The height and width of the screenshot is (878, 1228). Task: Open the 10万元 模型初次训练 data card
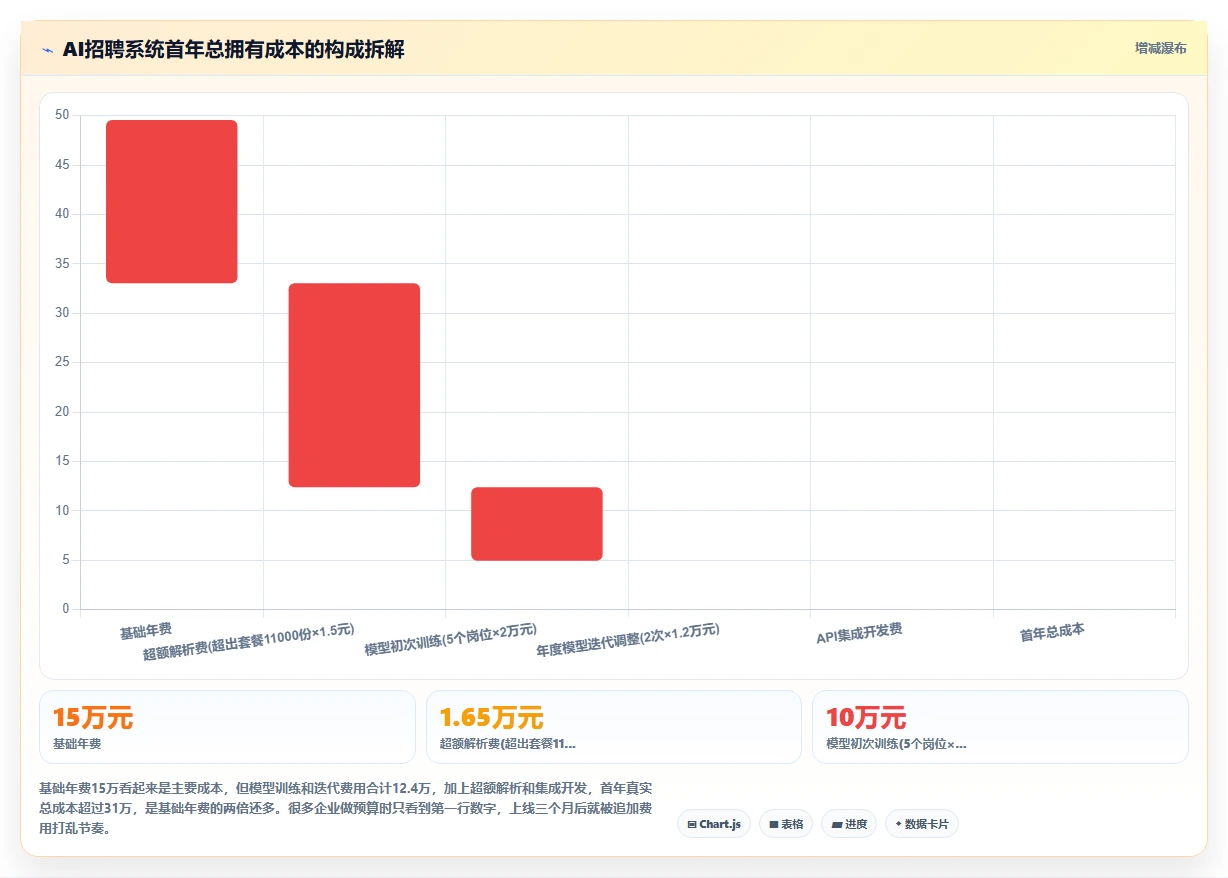[x=1000, y=727]
